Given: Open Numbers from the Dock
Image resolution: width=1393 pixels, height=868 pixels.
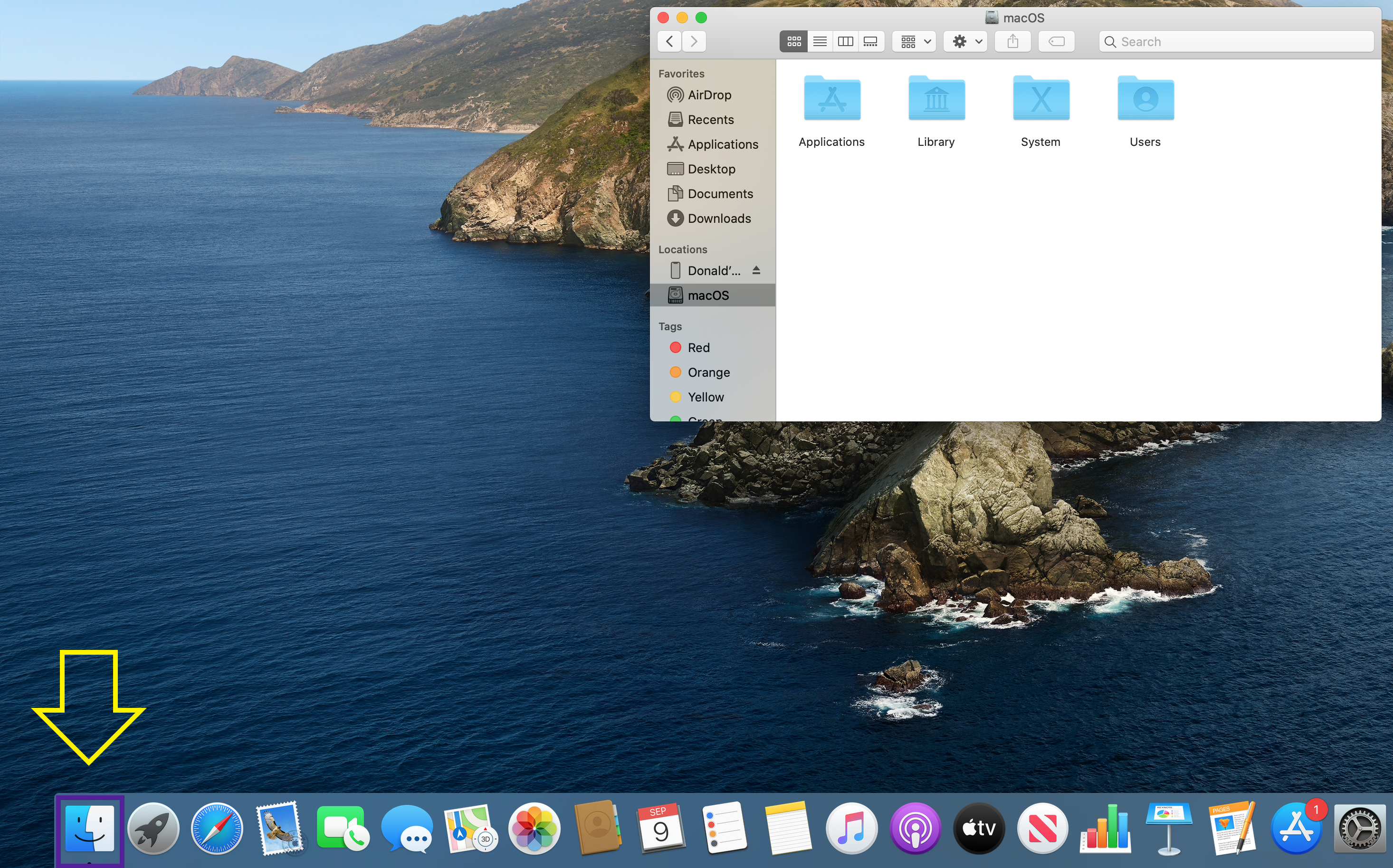Looking at the screenshot, I should coord(1106,829).
